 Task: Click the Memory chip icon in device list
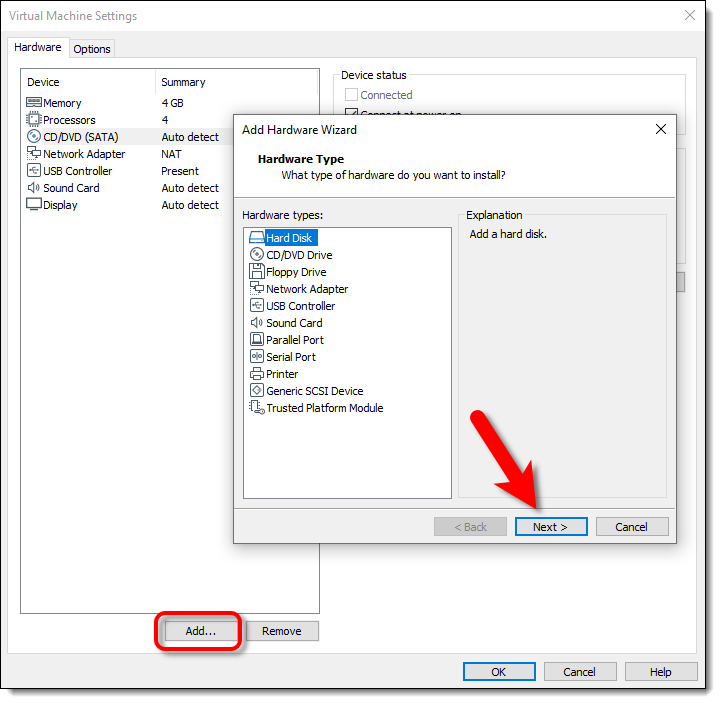tap(34, 102)
